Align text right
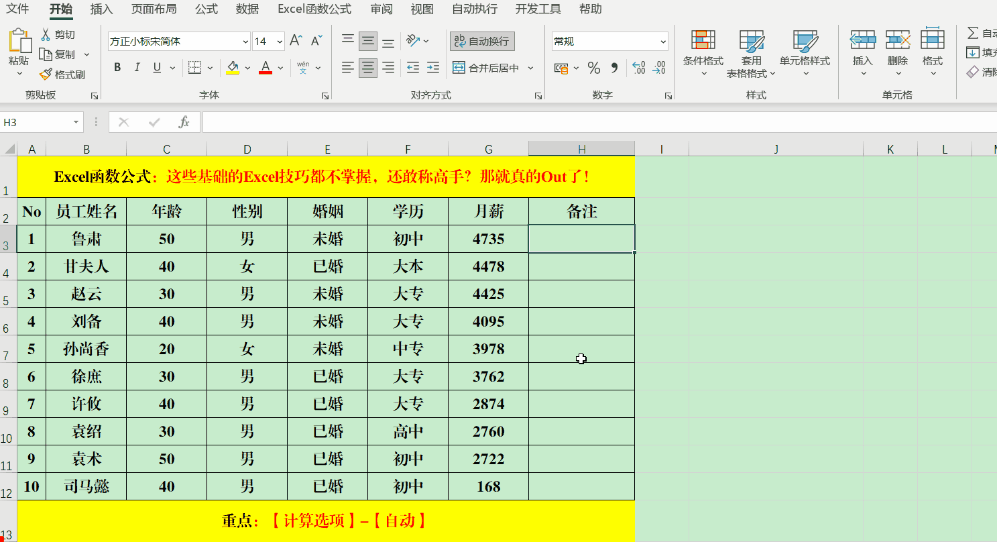This screenshot has width=997, height=542. pos(388,67)
